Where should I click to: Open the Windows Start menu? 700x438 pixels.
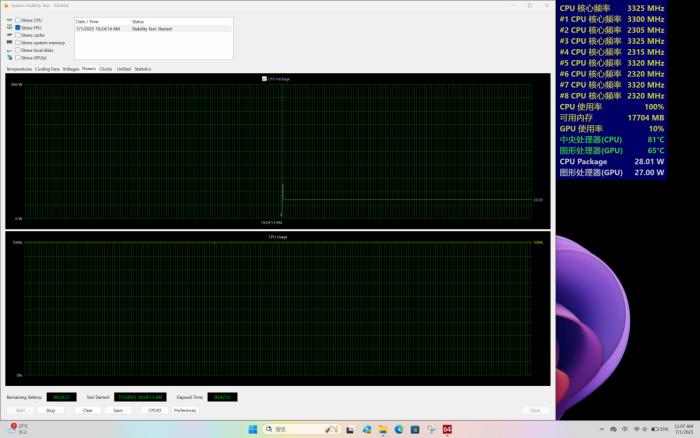[x=252, y=429]
